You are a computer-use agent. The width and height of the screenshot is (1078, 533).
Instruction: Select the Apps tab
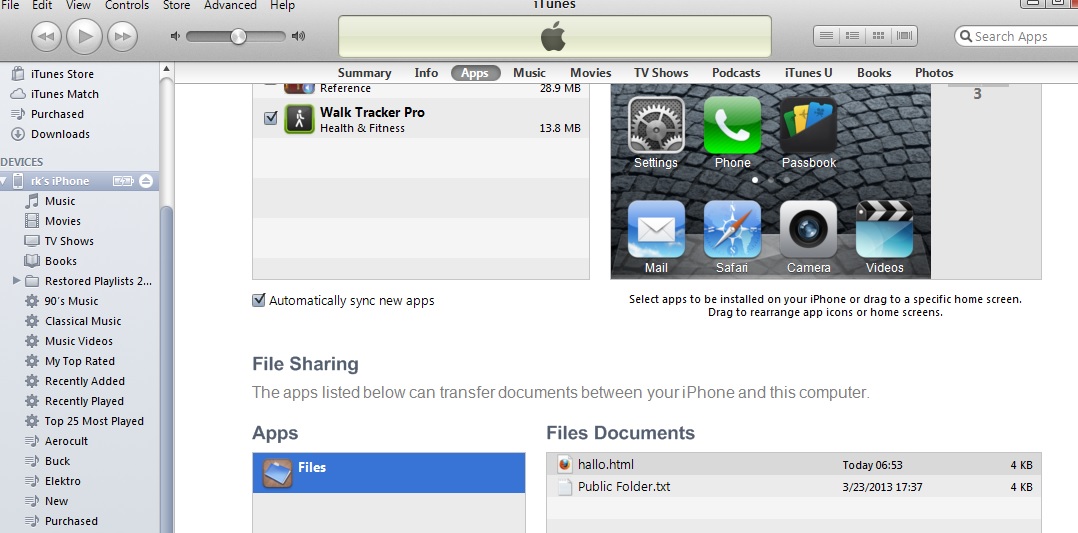475,73
